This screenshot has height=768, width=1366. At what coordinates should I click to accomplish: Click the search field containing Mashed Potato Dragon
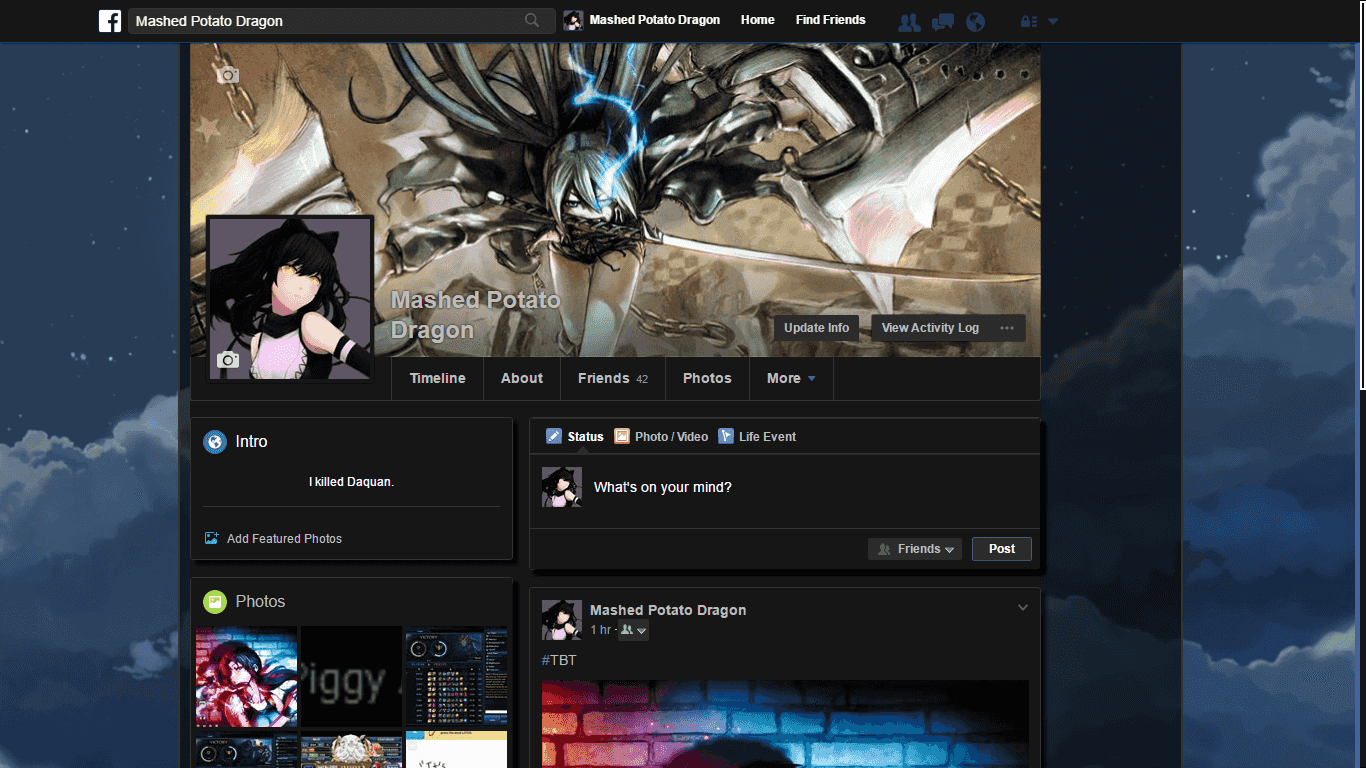(x=342, y=21)
